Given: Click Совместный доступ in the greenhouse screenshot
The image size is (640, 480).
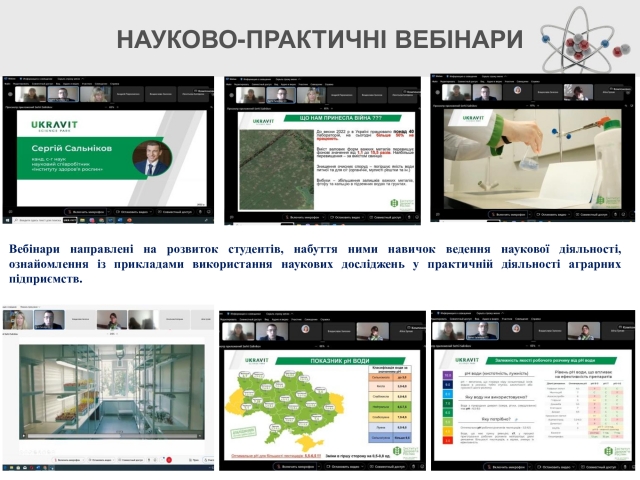Looking at the screenshot, I should pos(131,460).
